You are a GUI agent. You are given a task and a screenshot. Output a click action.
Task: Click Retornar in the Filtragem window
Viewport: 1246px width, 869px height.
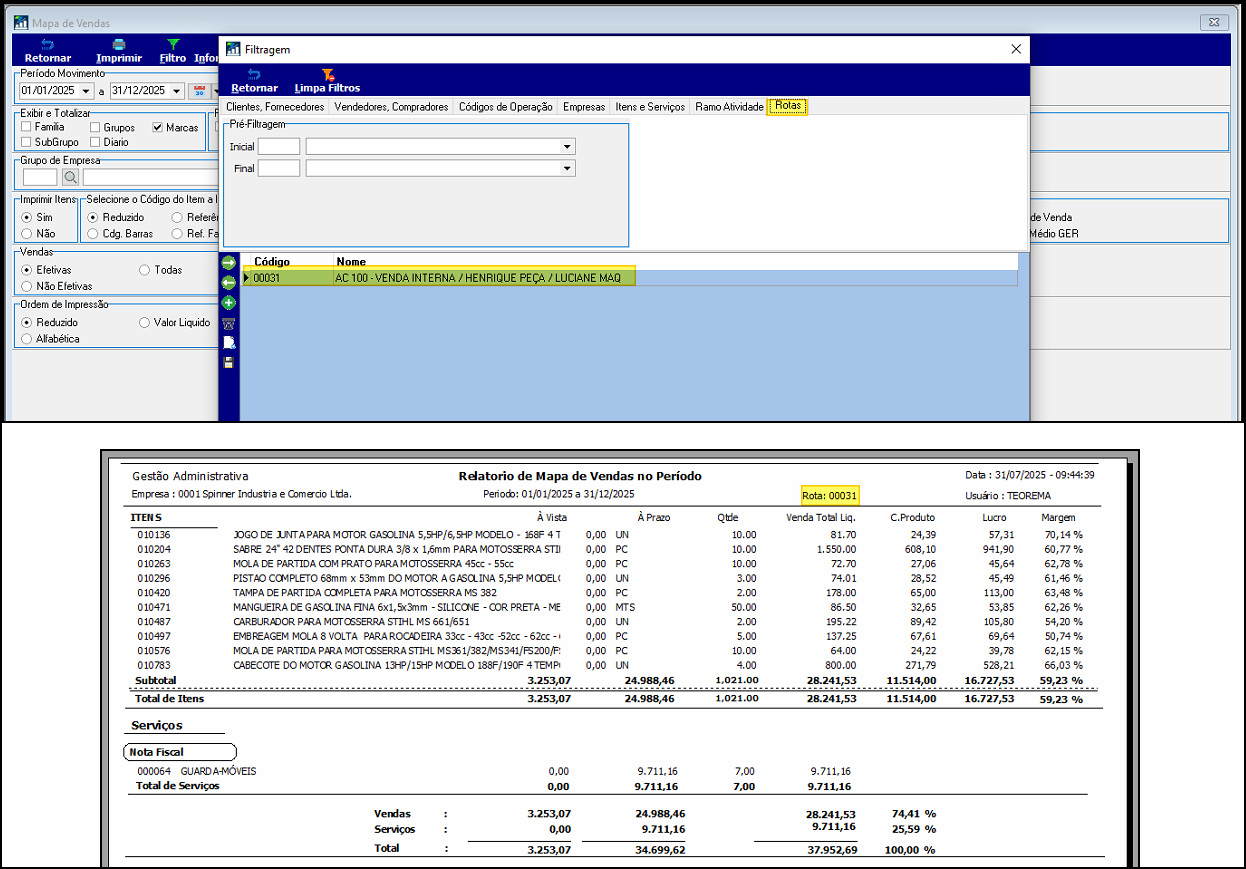pyautogui.click(x=254, y=81)
